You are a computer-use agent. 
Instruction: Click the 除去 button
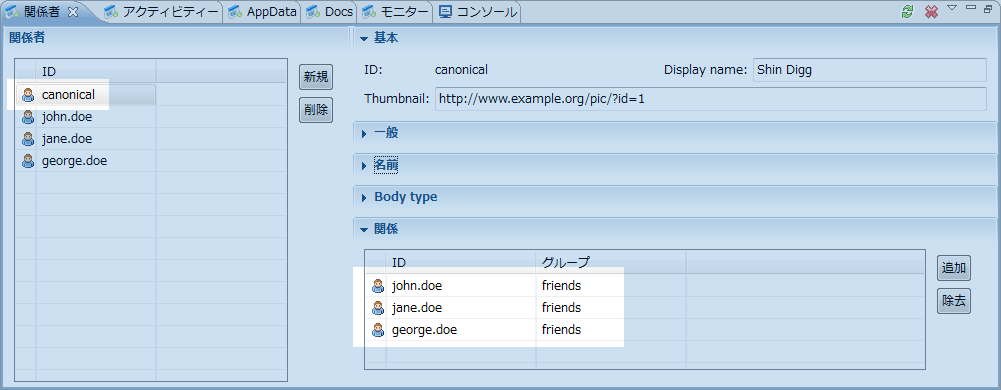(954, 301)
